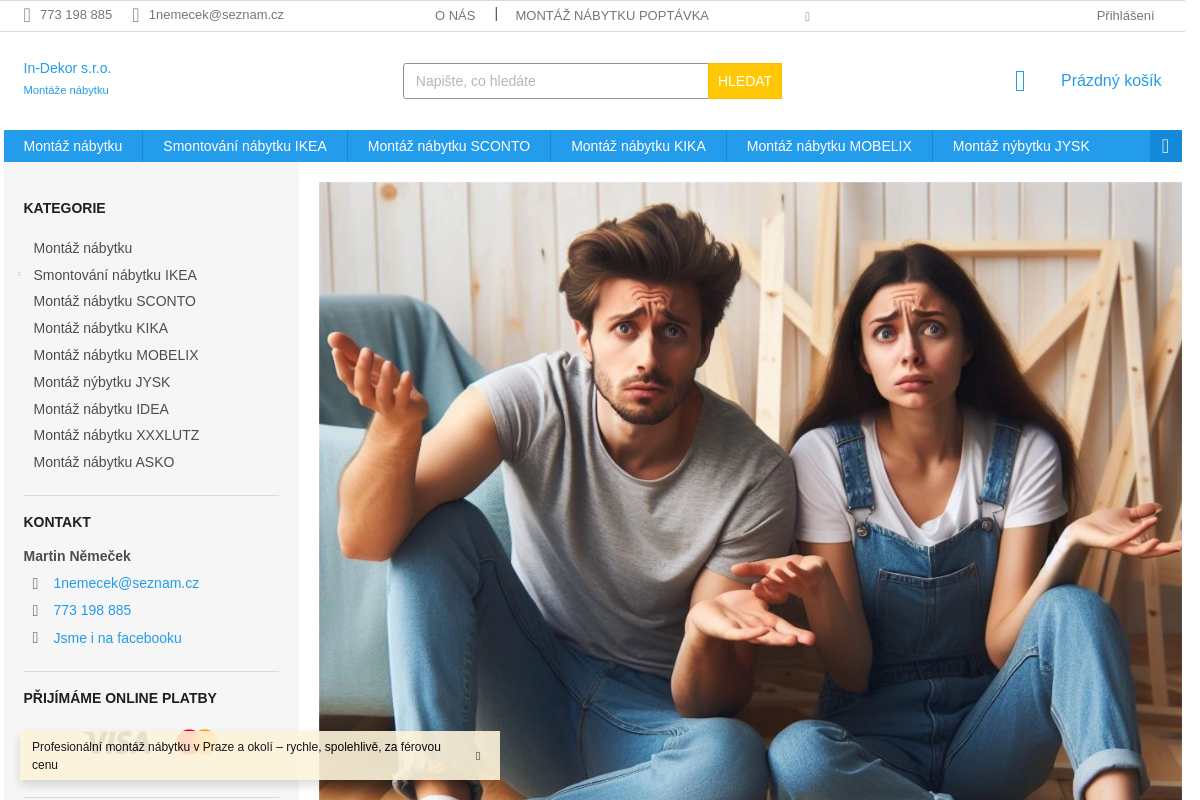
Task: Focus the search field 'Napište, co hledáte'
Action: [555, 81]
